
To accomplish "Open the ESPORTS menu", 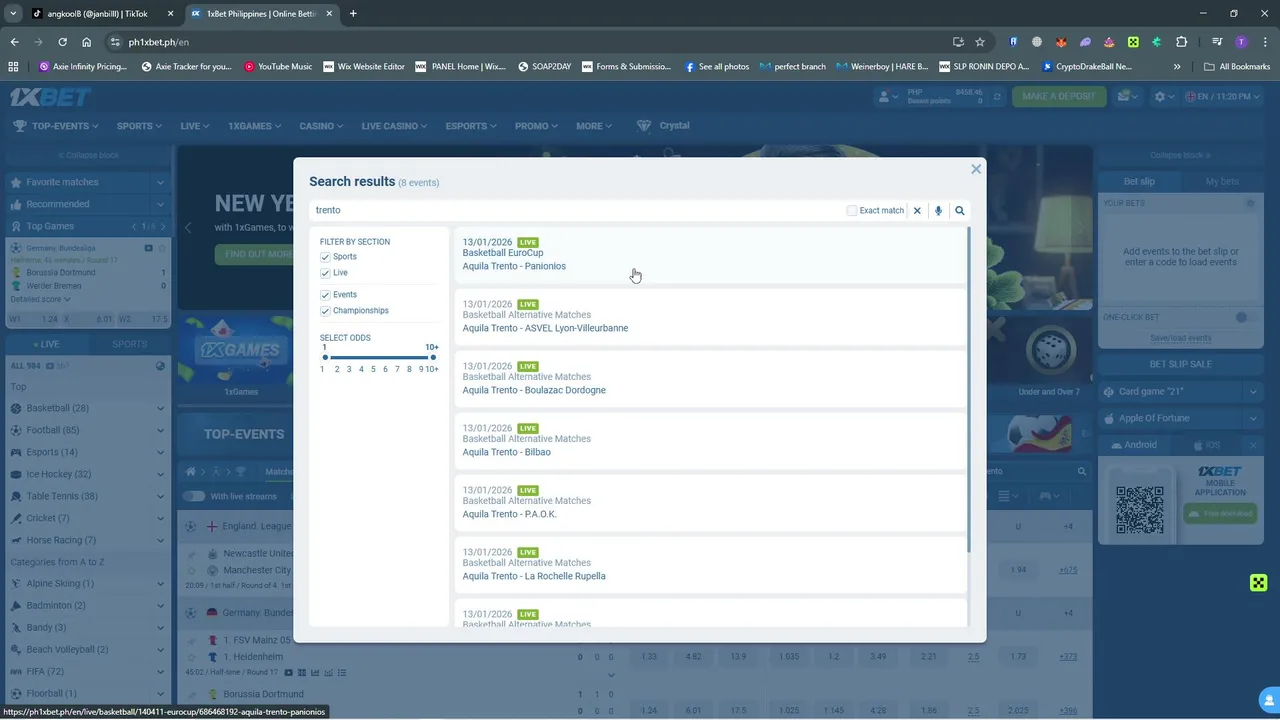I will pos(471,126).
